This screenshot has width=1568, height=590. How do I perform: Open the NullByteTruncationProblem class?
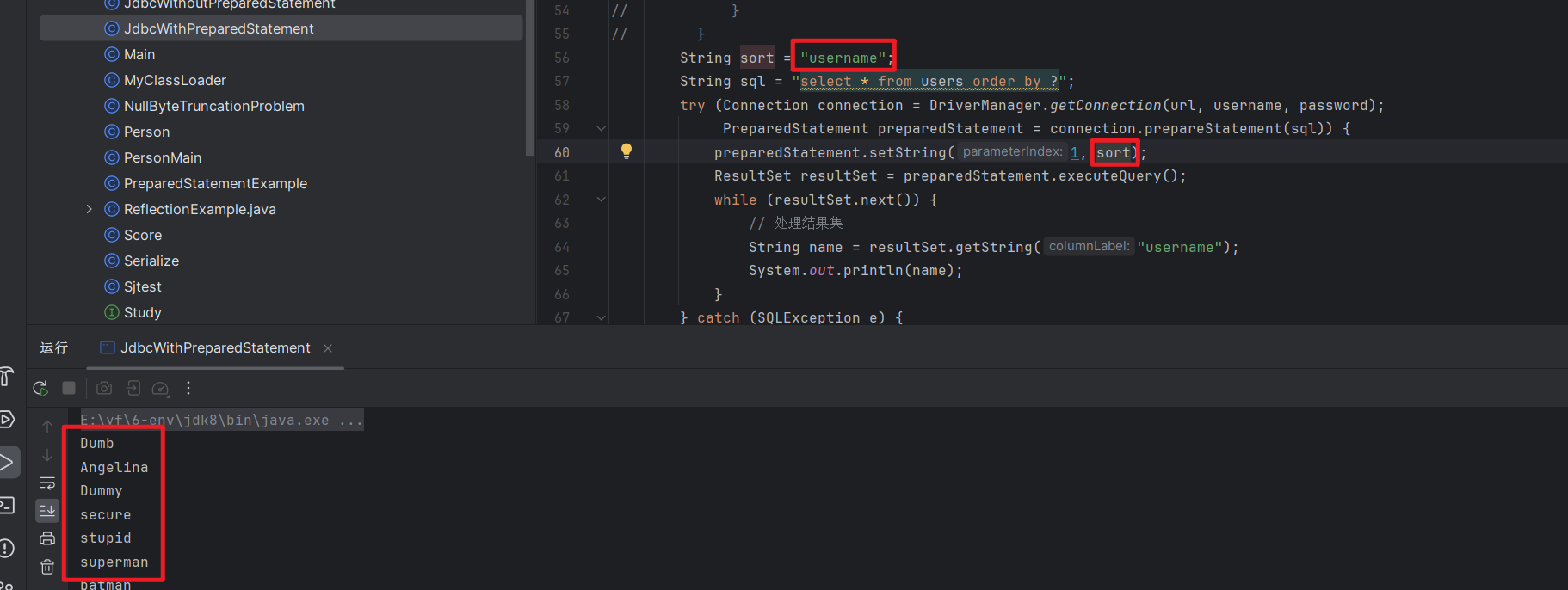[214, 106]
